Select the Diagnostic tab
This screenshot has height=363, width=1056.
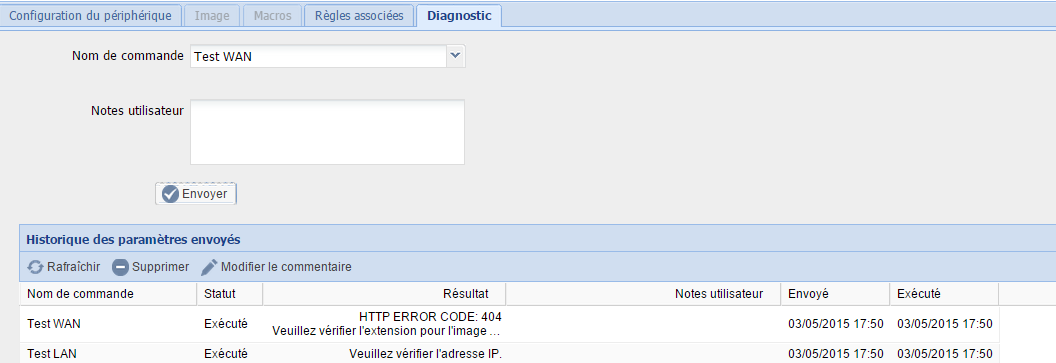[x=459, y=15]
